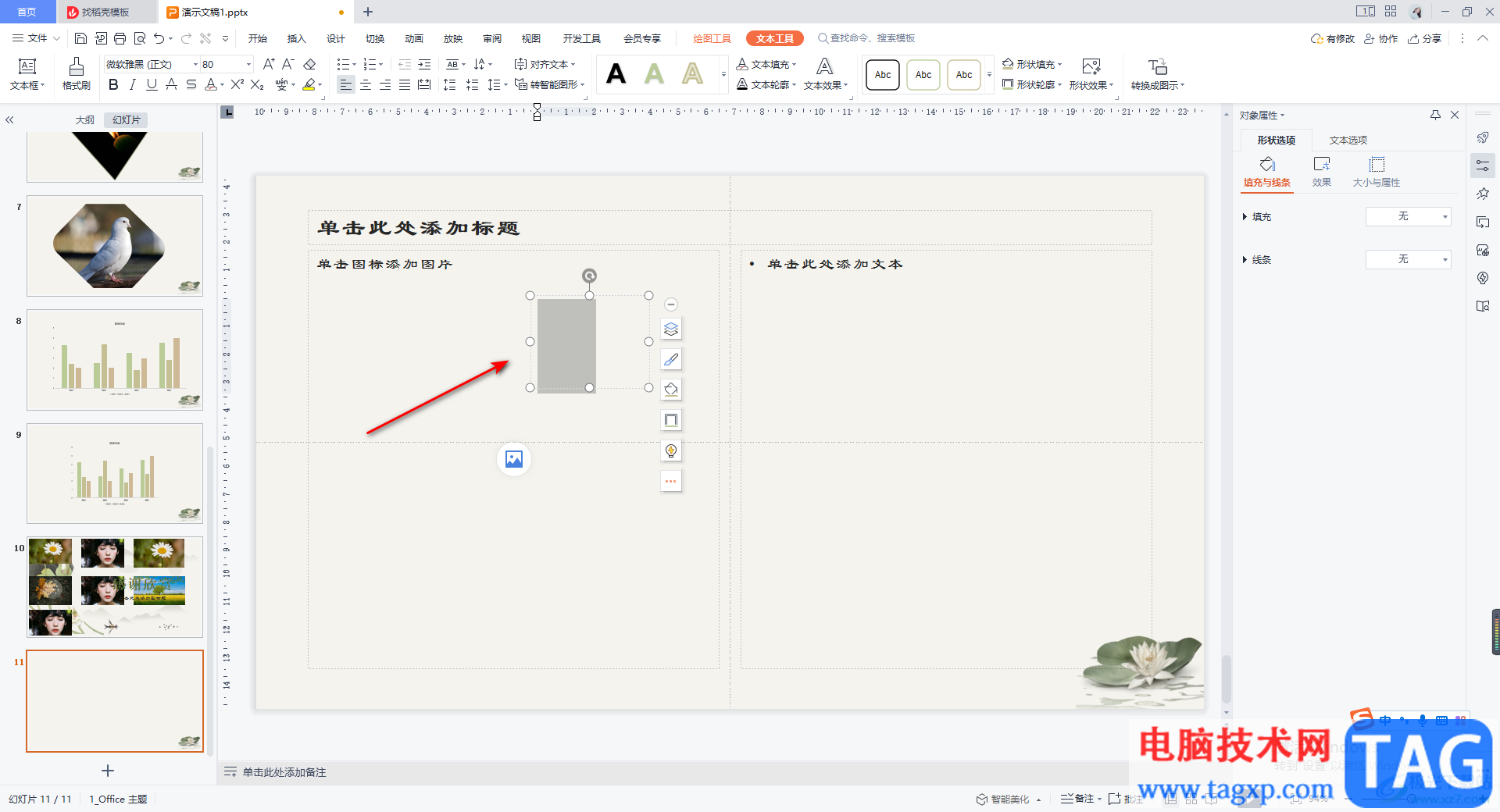Viewport: 1500px width, 812px height.
Task: Increase indent level icon
Action: 424,64
